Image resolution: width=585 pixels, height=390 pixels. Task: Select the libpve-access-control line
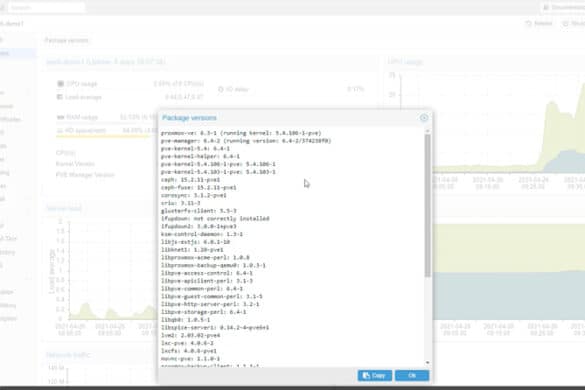click(207, 274)
